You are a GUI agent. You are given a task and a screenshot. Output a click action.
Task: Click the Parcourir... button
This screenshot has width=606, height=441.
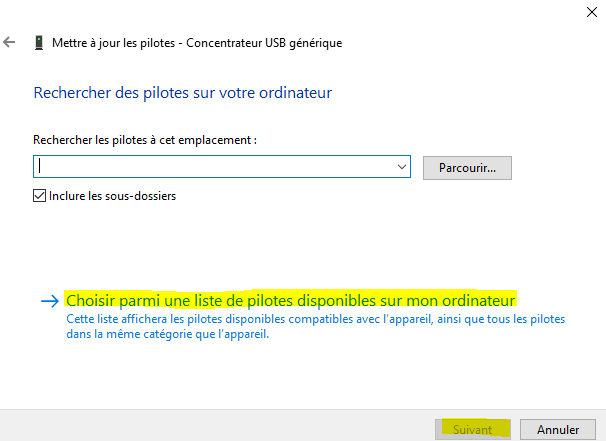467,167
